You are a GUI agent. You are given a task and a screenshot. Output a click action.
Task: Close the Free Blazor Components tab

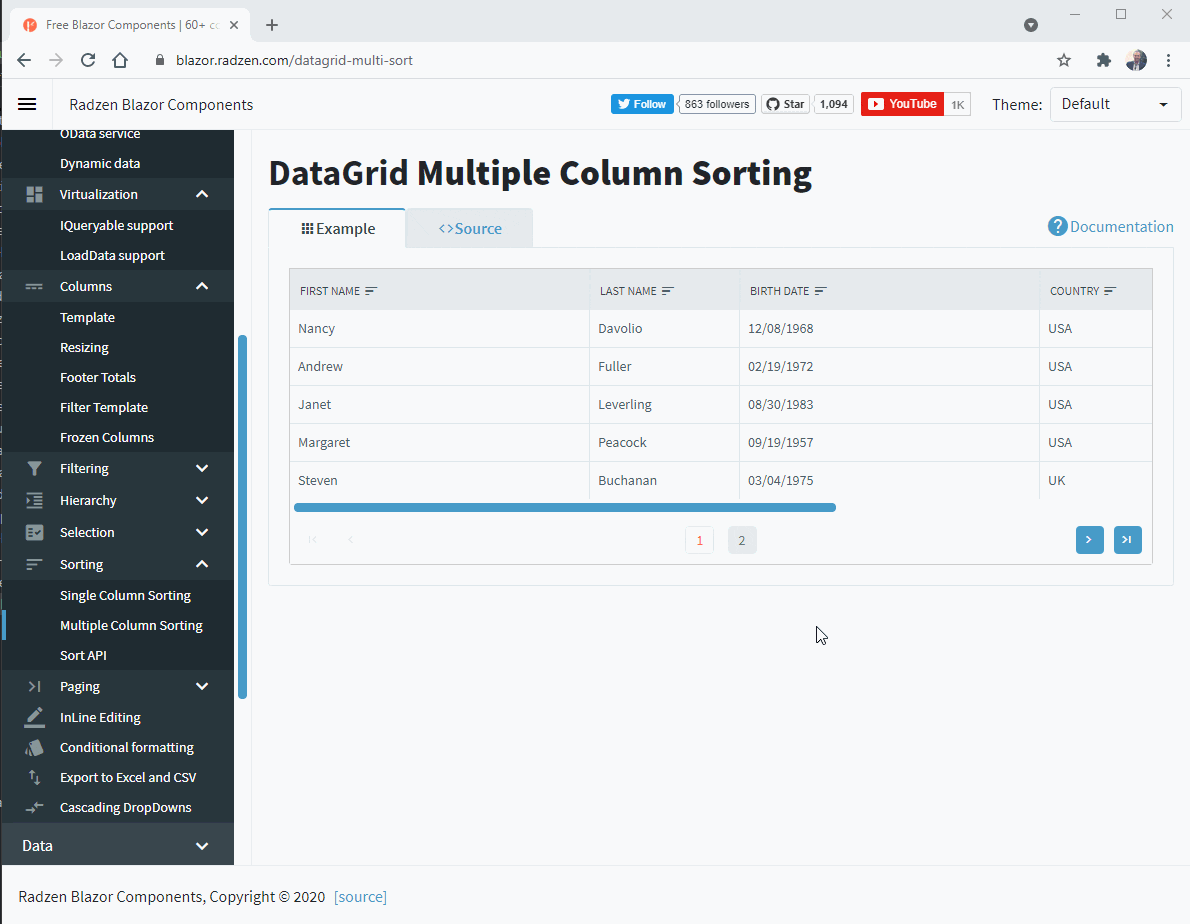click(234, 25)
